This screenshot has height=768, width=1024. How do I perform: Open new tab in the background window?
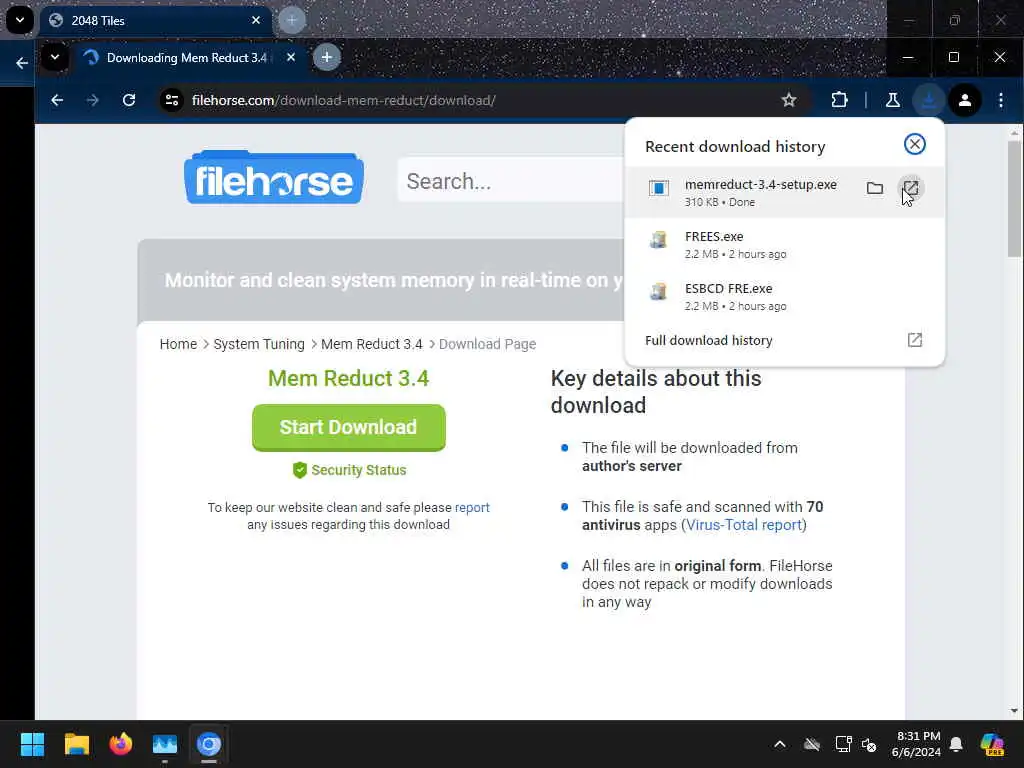pyautogui.click(x=292, y=20)
